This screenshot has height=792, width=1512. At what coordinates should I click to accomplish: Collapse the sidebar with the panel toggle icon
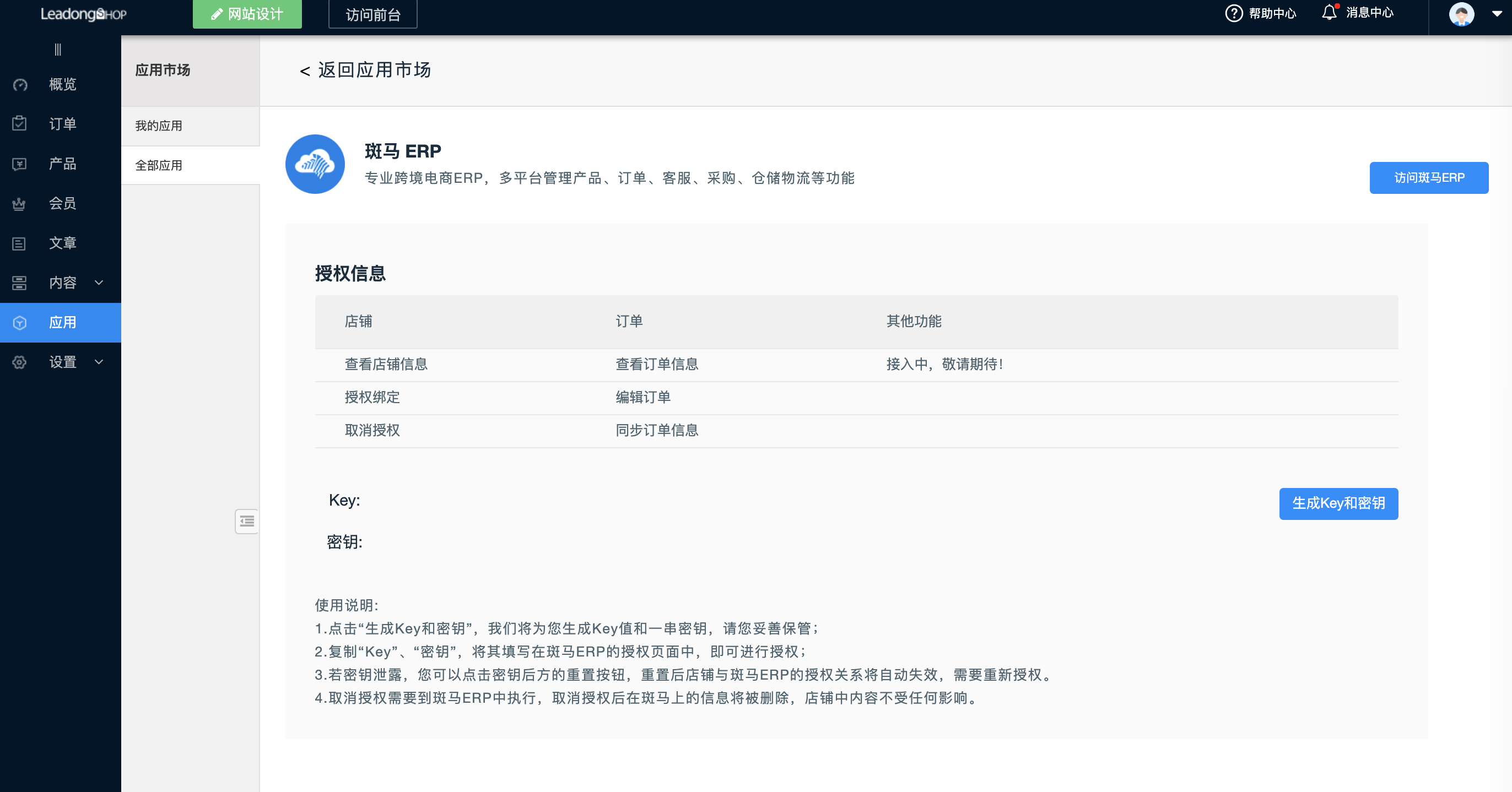pyautogui.click(x=247, y=522)
